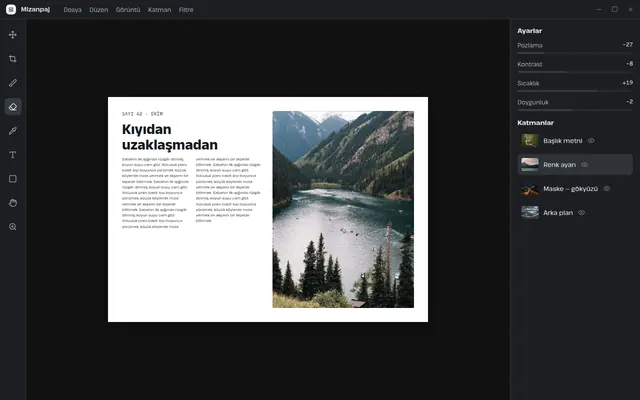Click the SAYI 42 · EKİM caption
640x400 pixels.
[142, 114]
